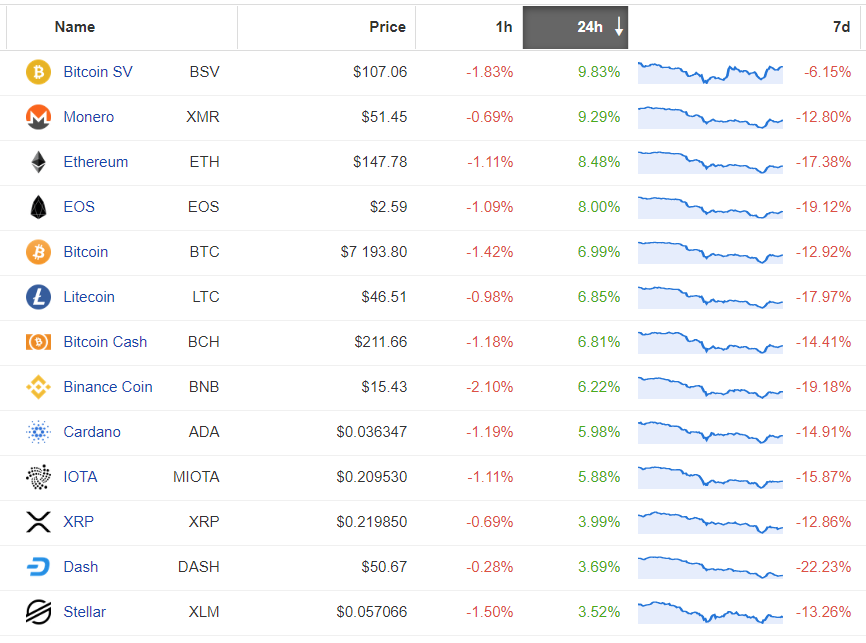Click the XRP coin logo

point(38,522)
